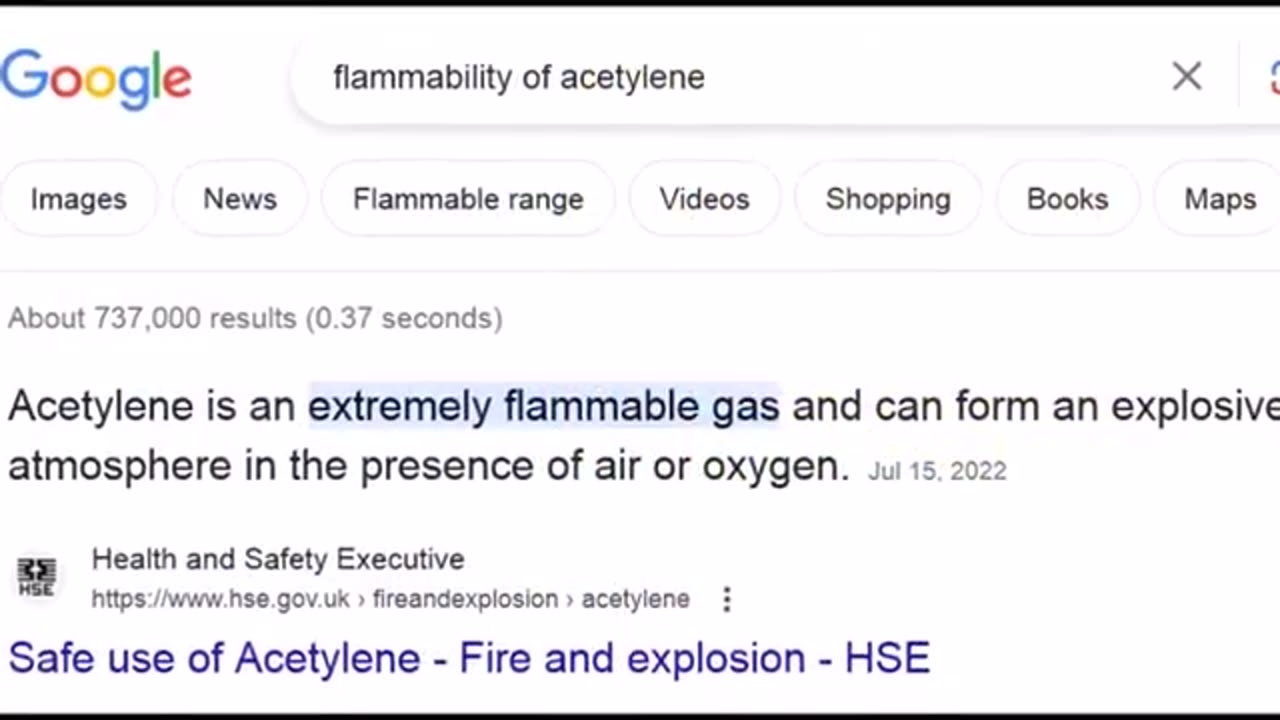
Task: Switch to the Images filter
Action: pos(78,199)
